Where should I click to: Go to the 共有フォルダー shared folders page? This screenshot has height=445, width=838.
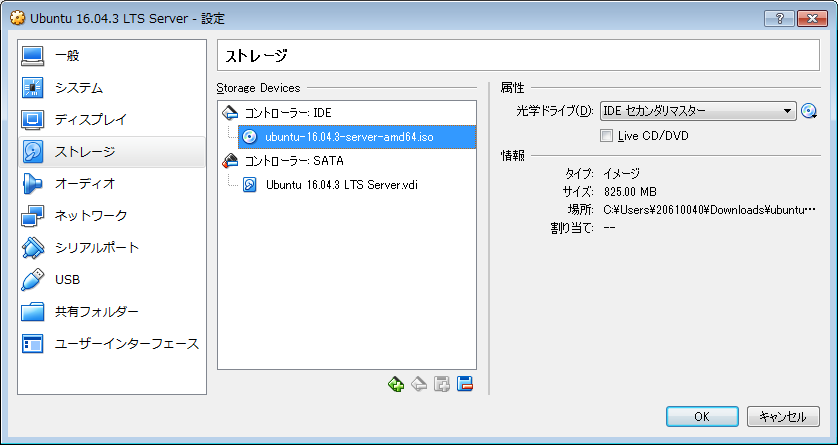click(x=96, y=311)
